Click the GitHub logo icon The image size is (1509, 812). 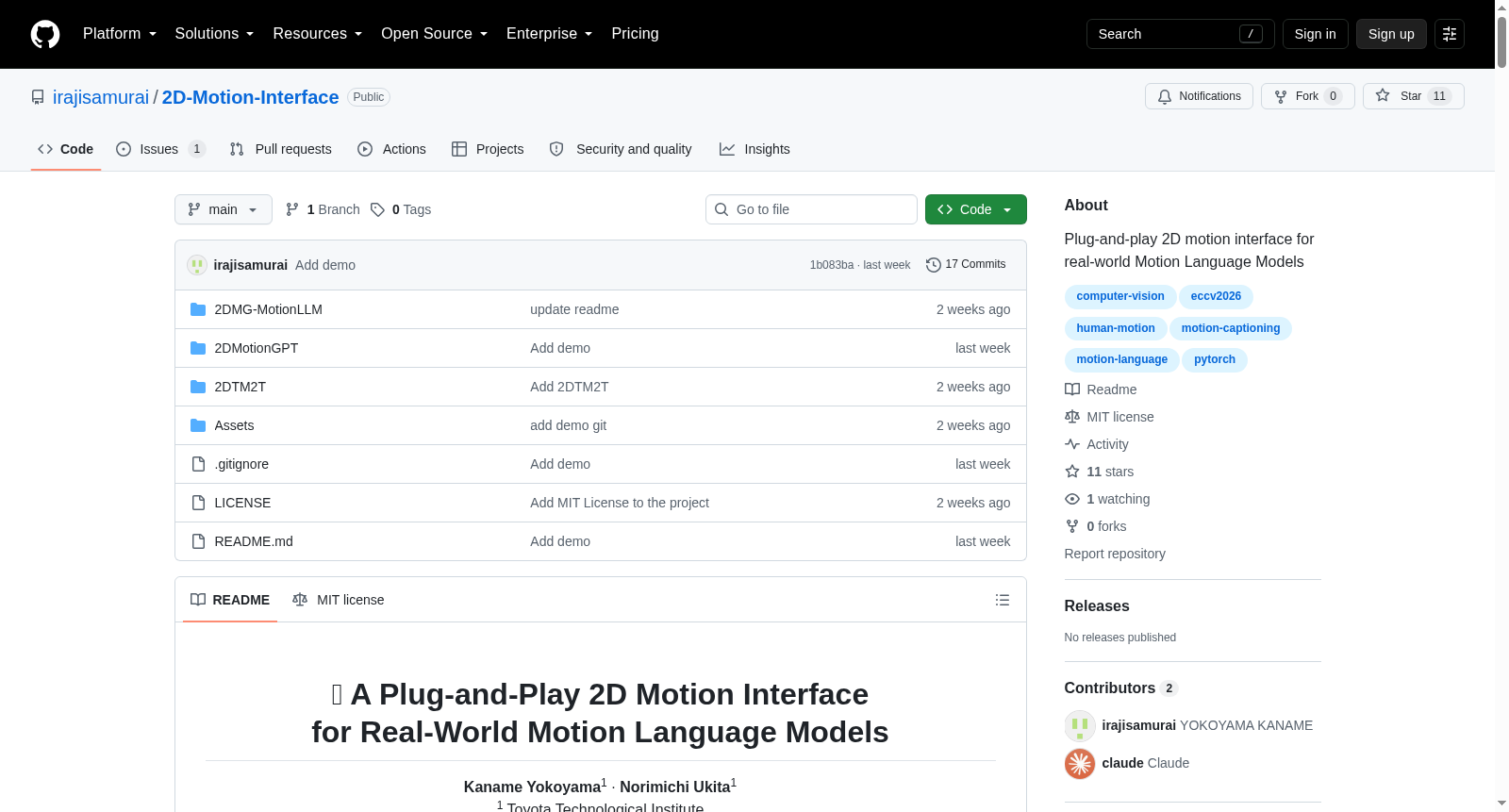(x=45, y=34)
